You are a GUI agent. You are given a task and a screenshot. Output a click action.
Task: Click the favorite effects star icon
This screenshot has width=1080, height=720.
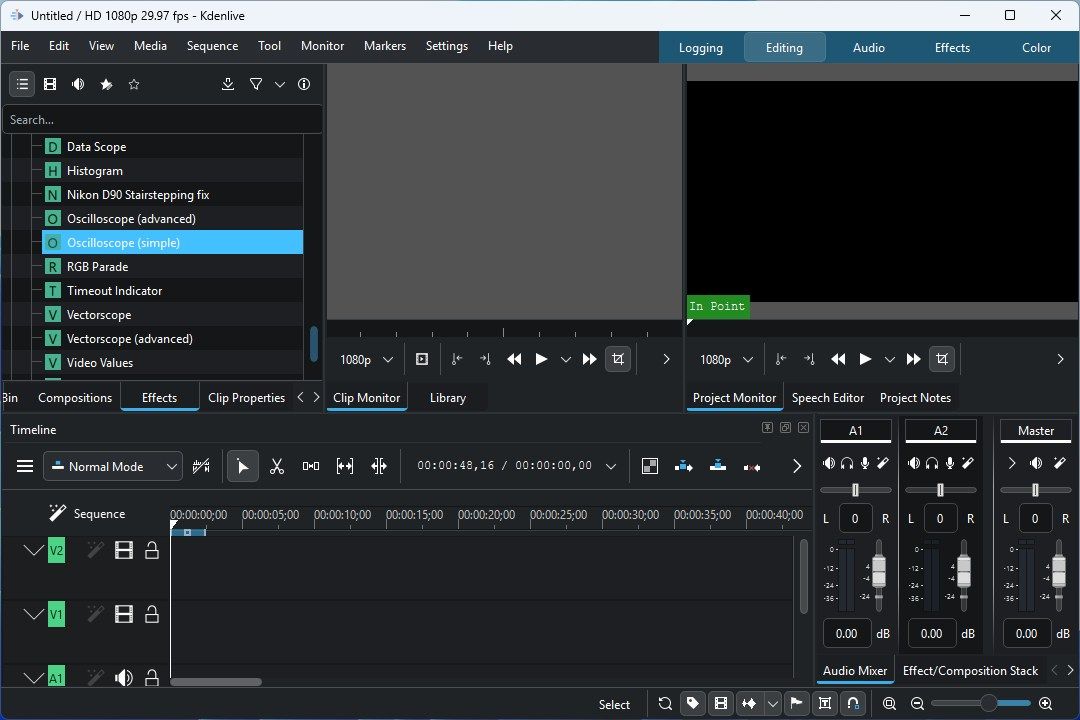[134, 84]
